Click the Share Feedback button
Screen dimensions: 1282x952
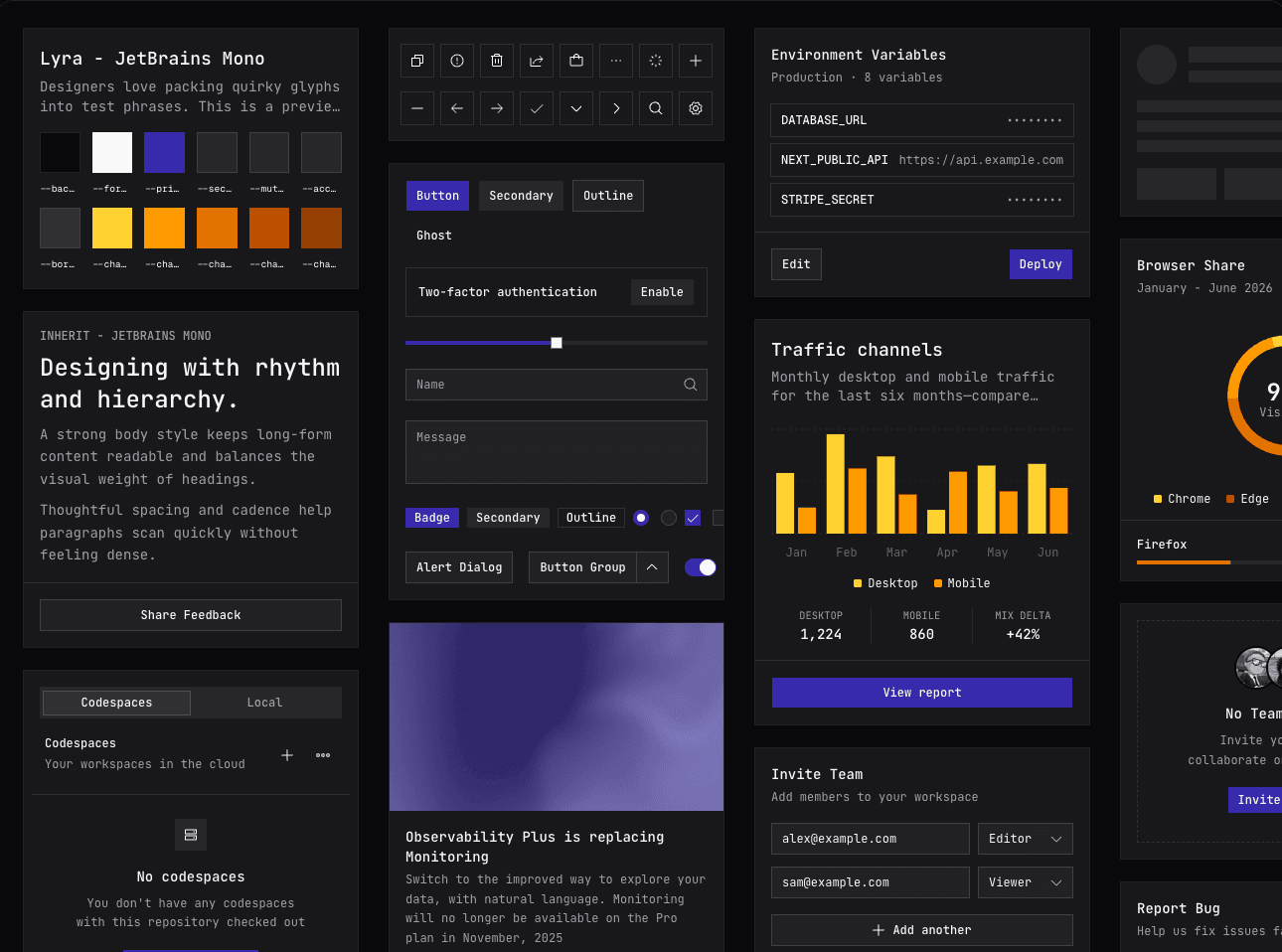(x=191, y=615)
